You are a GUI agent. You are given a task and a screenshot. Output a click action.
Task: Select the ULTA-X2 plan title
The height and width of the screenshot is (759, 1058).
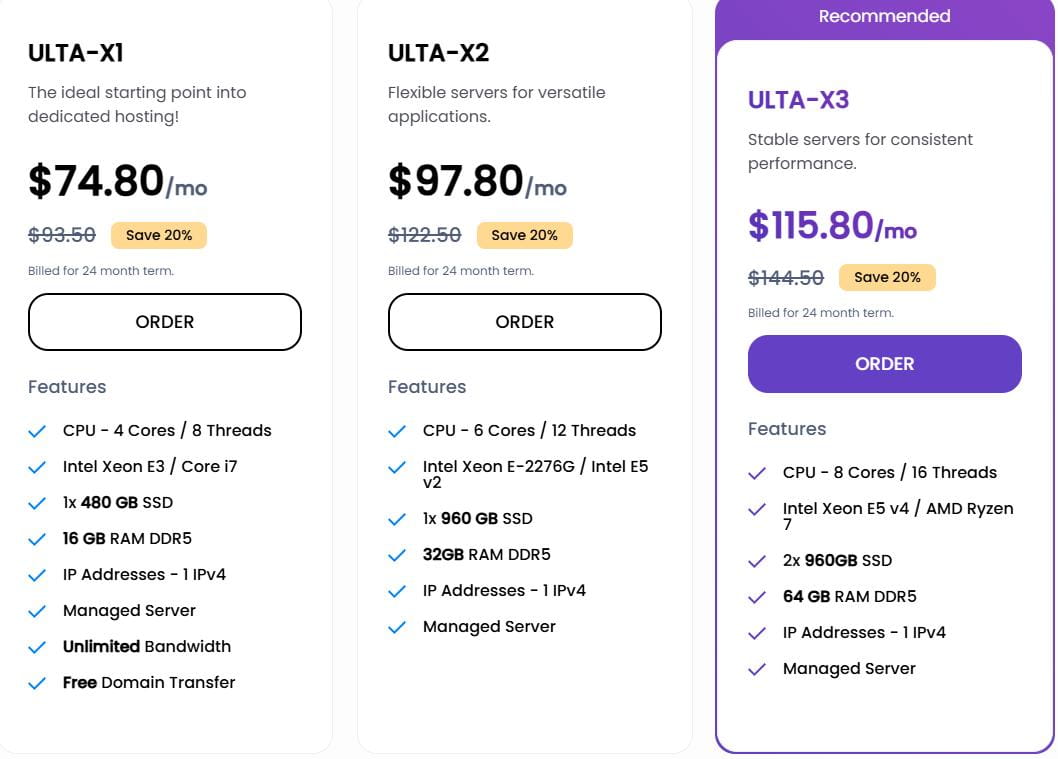pos(438,53)
